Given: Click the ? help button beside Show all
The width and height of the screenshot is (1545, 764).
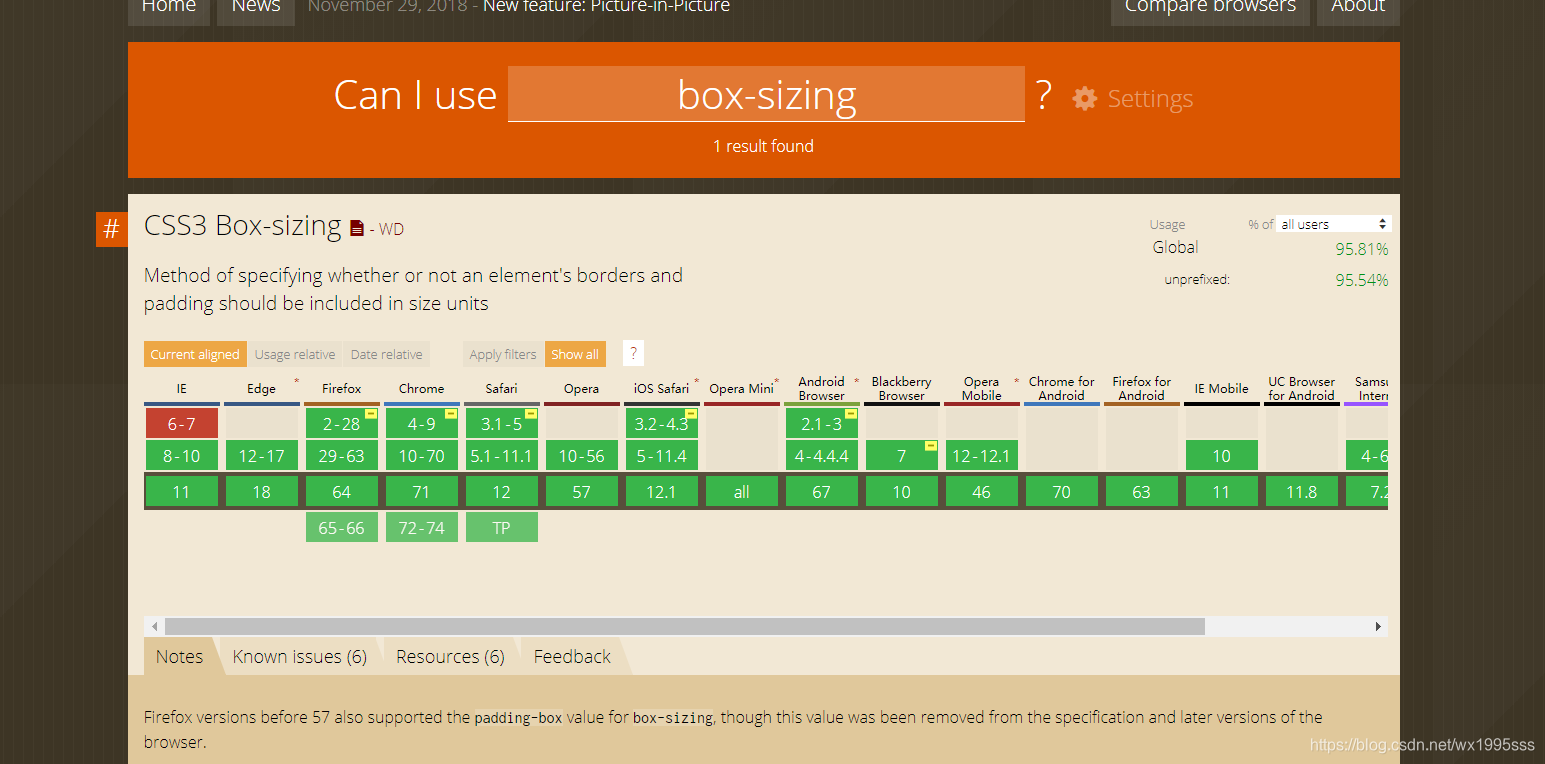Looking at the screenshot, I should [x=632, y=354].
